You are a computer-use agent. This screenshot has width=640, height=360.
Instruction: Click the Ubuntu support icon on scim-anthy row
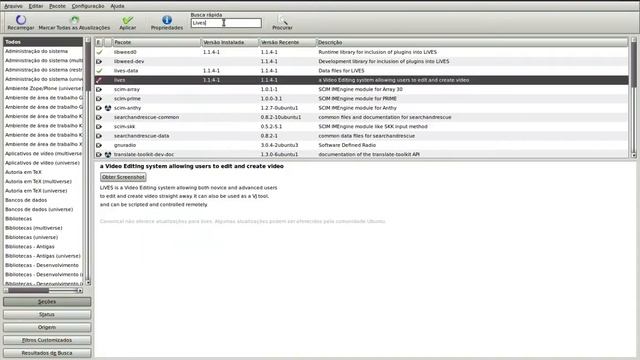coord(108,108)
